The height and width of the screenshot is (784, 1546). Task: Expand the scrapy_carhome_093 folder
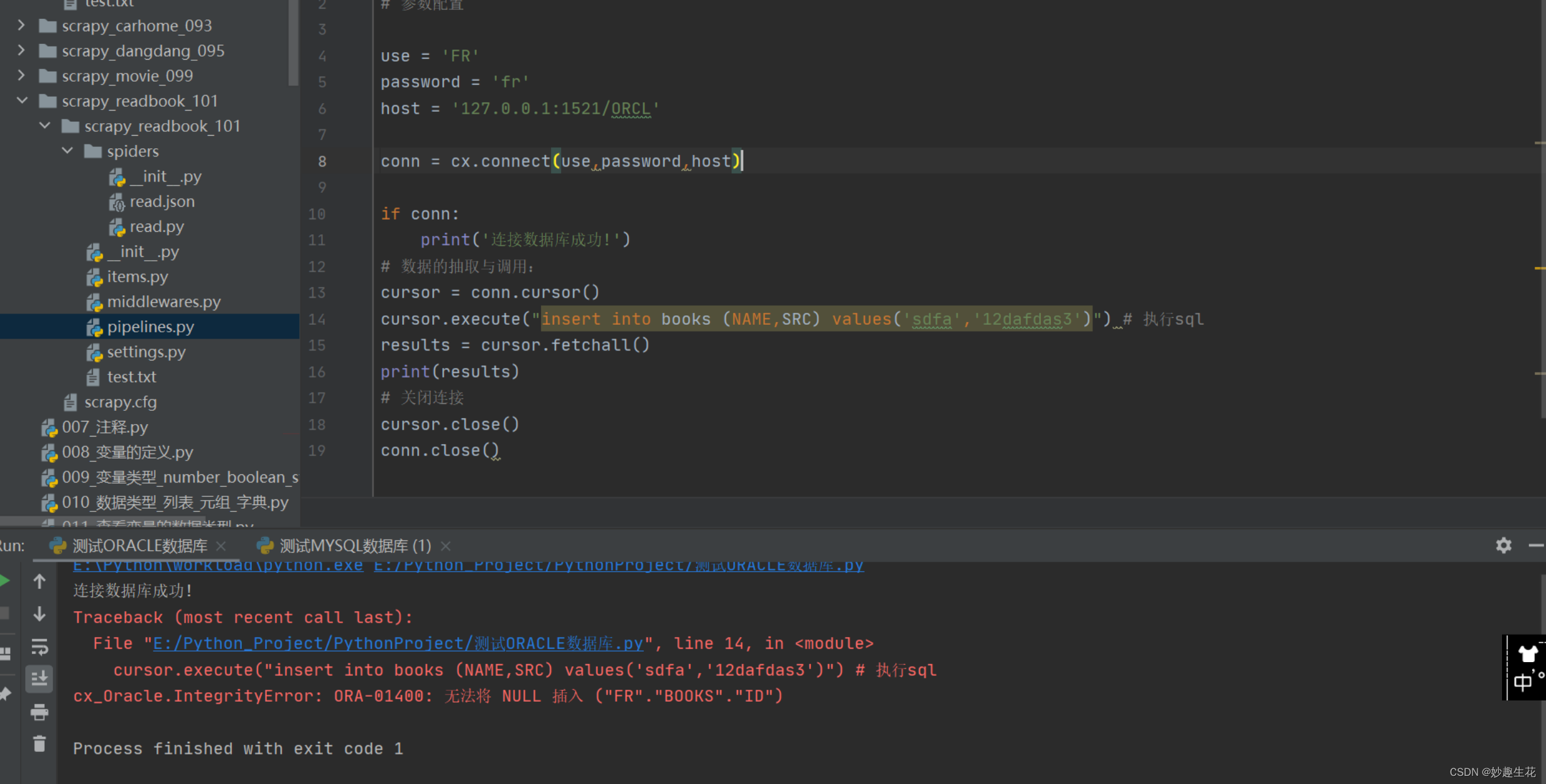[21, 24]
